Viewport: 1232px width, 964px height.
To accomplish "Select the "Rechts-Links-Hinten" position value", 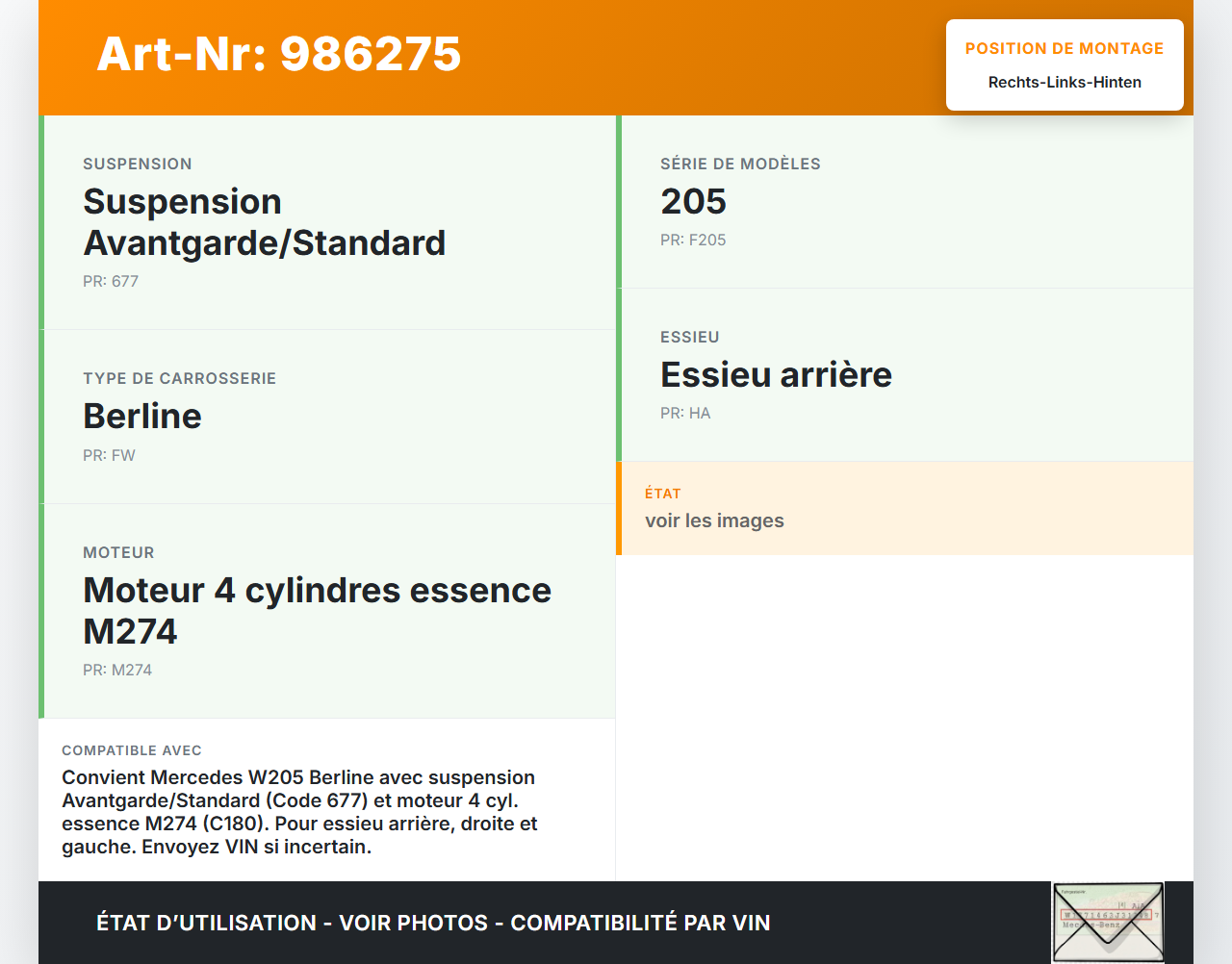I will click(1065, 82).
